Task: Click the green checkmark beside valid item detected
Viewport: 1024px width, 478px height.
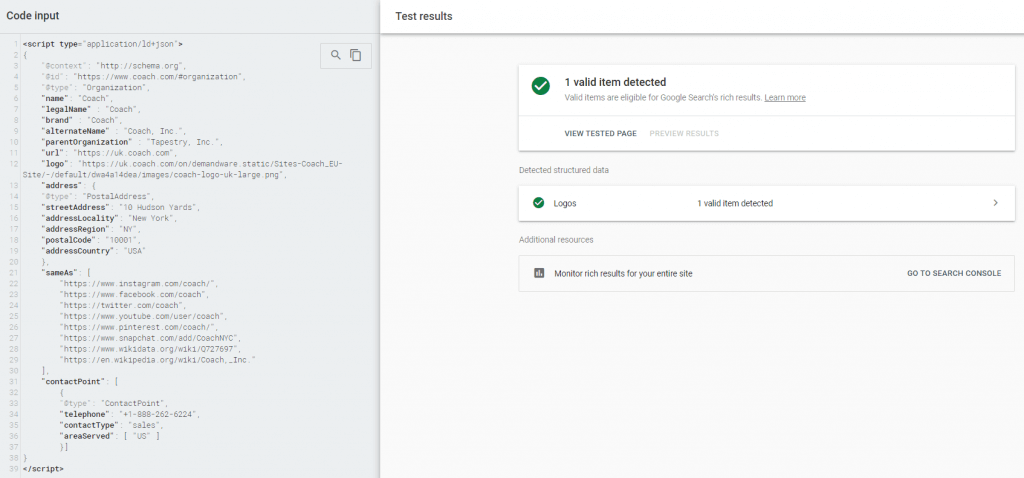Action: (x=540, y=86)
